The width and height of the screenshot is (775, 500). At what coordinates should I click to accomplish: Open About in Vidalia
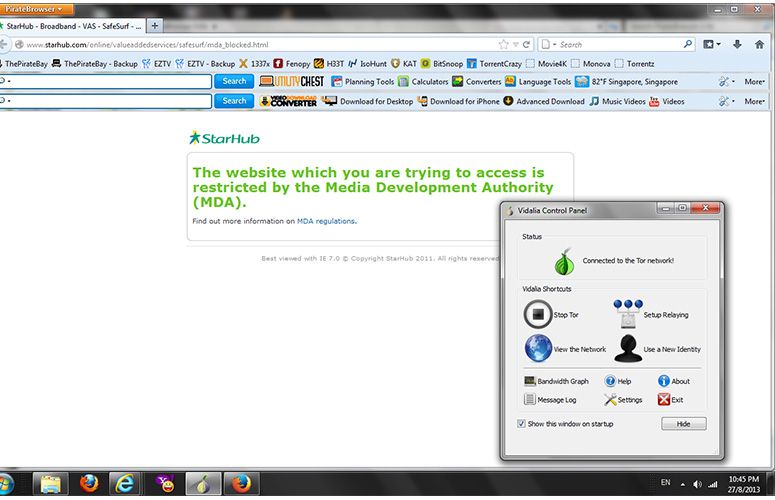coord(674,381)
